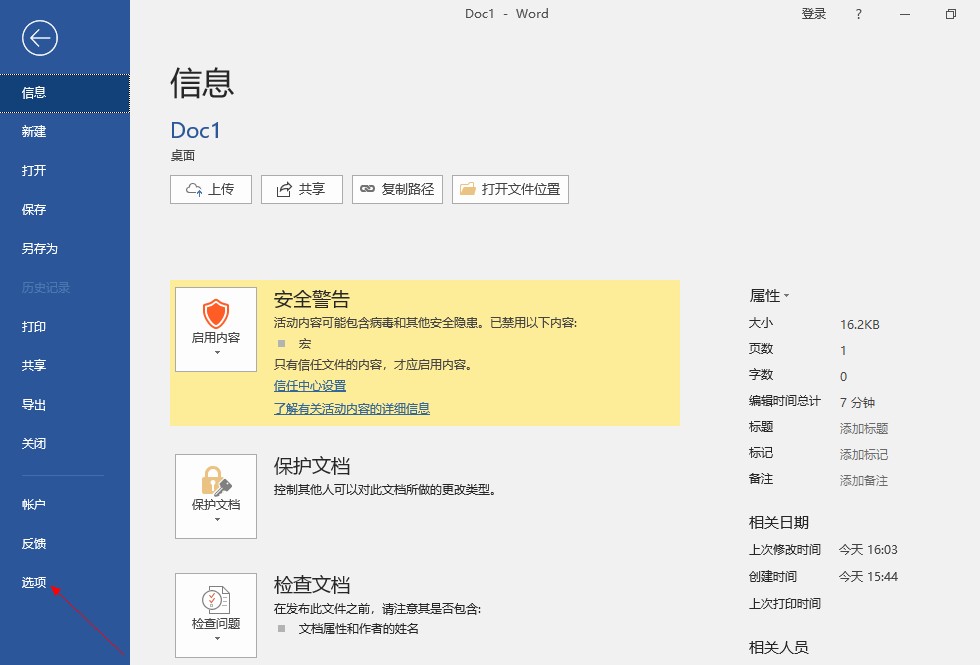Click the folder icon for open file location
980x665 pixels.
tap(468, 189)
